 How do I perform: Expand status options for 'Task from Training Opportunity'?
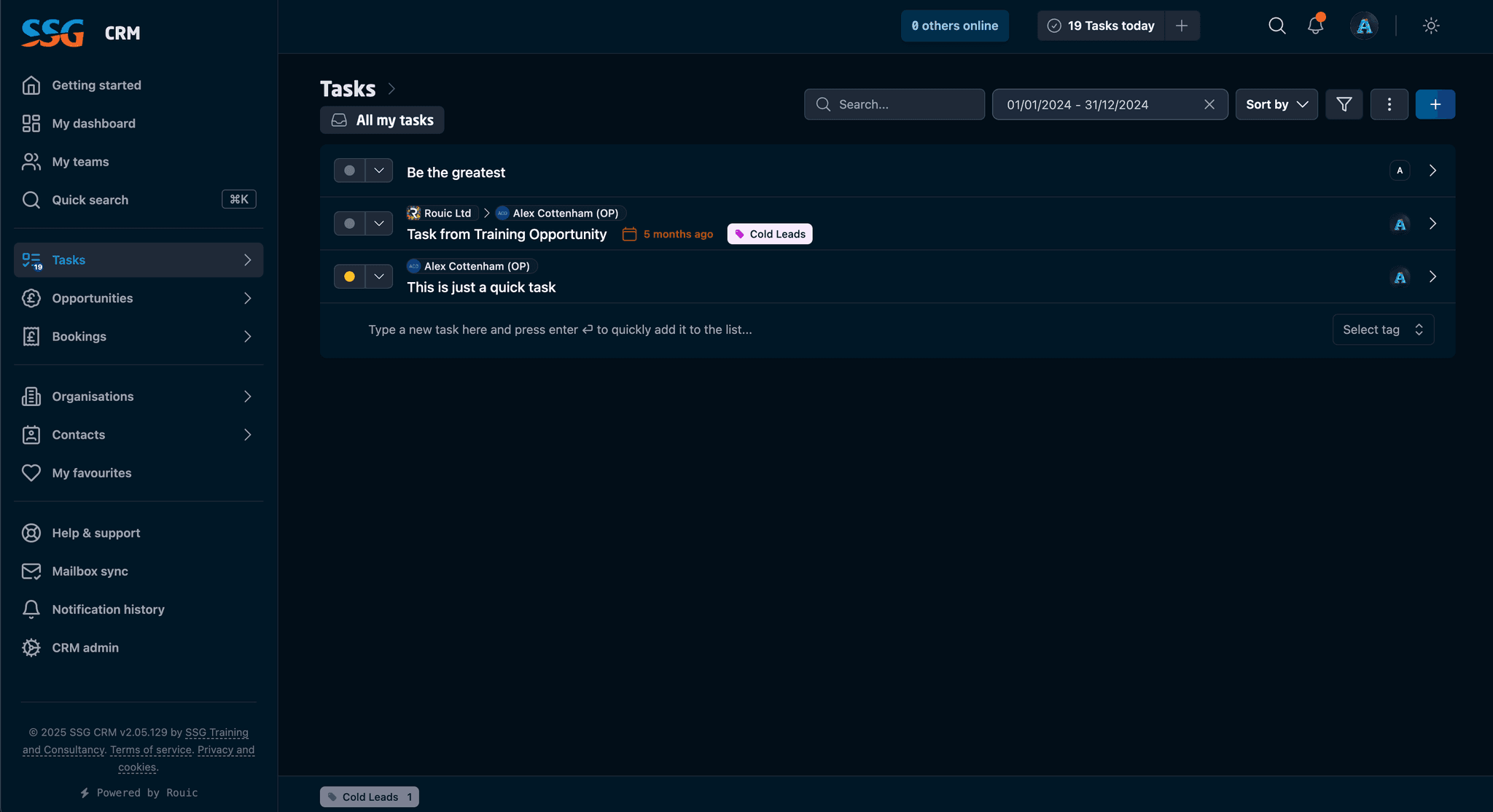click(x=378, y=223)
